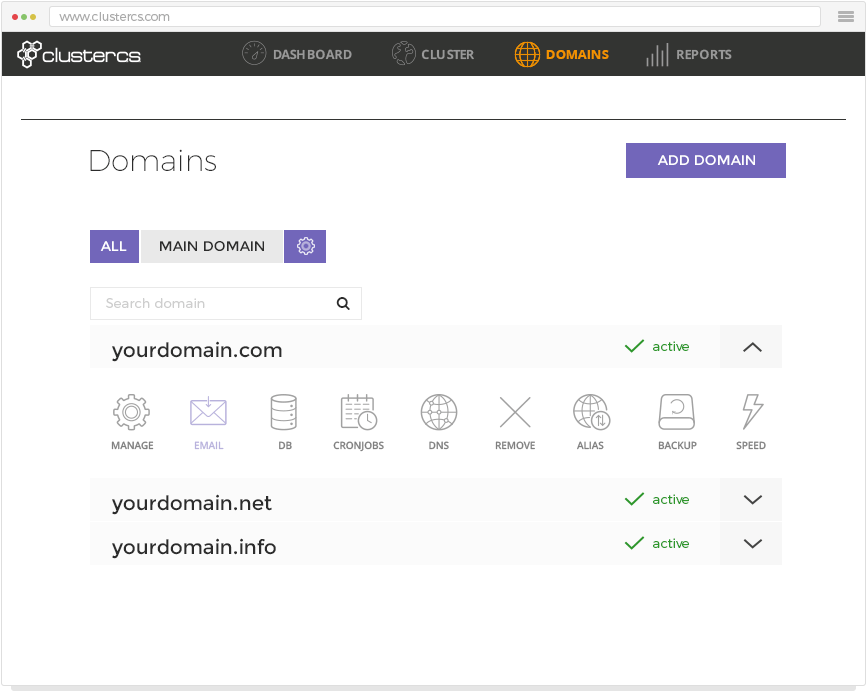Screen dimensions: 867x692
Task: Click the yourdomain.net domain name
Action: pos(191,504)
